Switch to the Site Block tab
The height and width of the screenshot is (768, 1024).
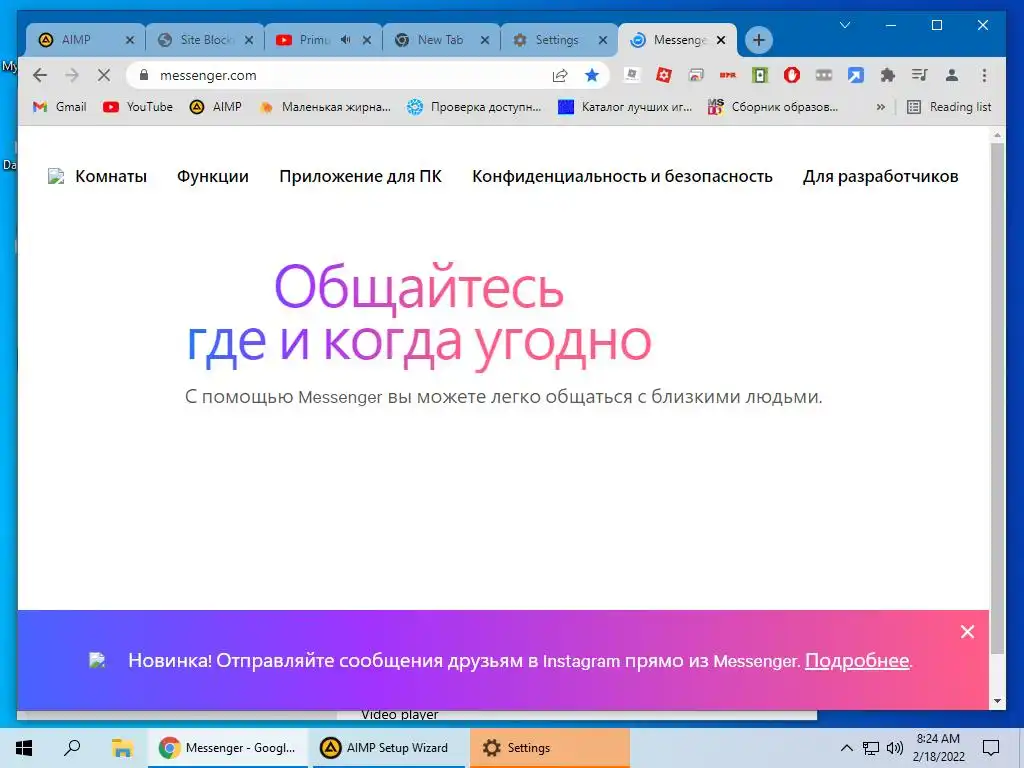click(204, 40)
